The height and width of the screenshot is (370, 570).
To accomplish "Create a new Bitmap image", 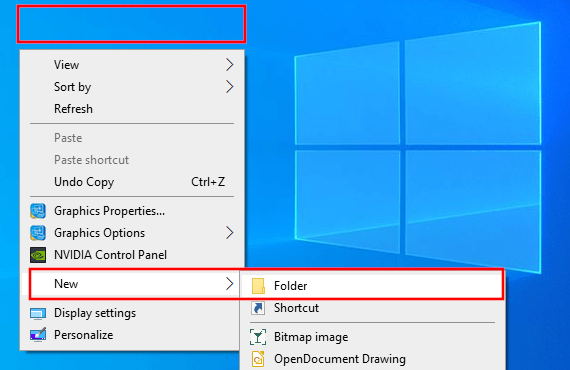I will coord(372,337).
